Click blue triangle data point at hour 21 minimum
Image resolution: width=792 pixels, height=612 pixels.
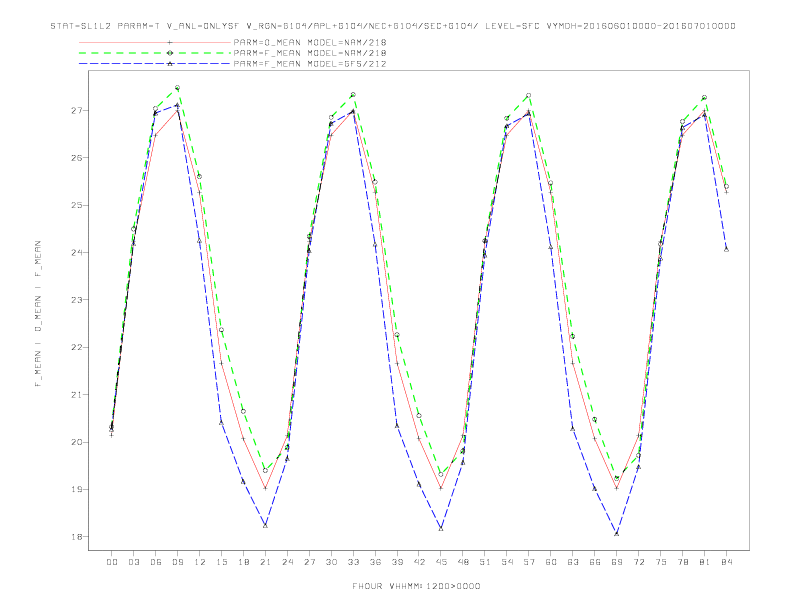coord(265,526)
